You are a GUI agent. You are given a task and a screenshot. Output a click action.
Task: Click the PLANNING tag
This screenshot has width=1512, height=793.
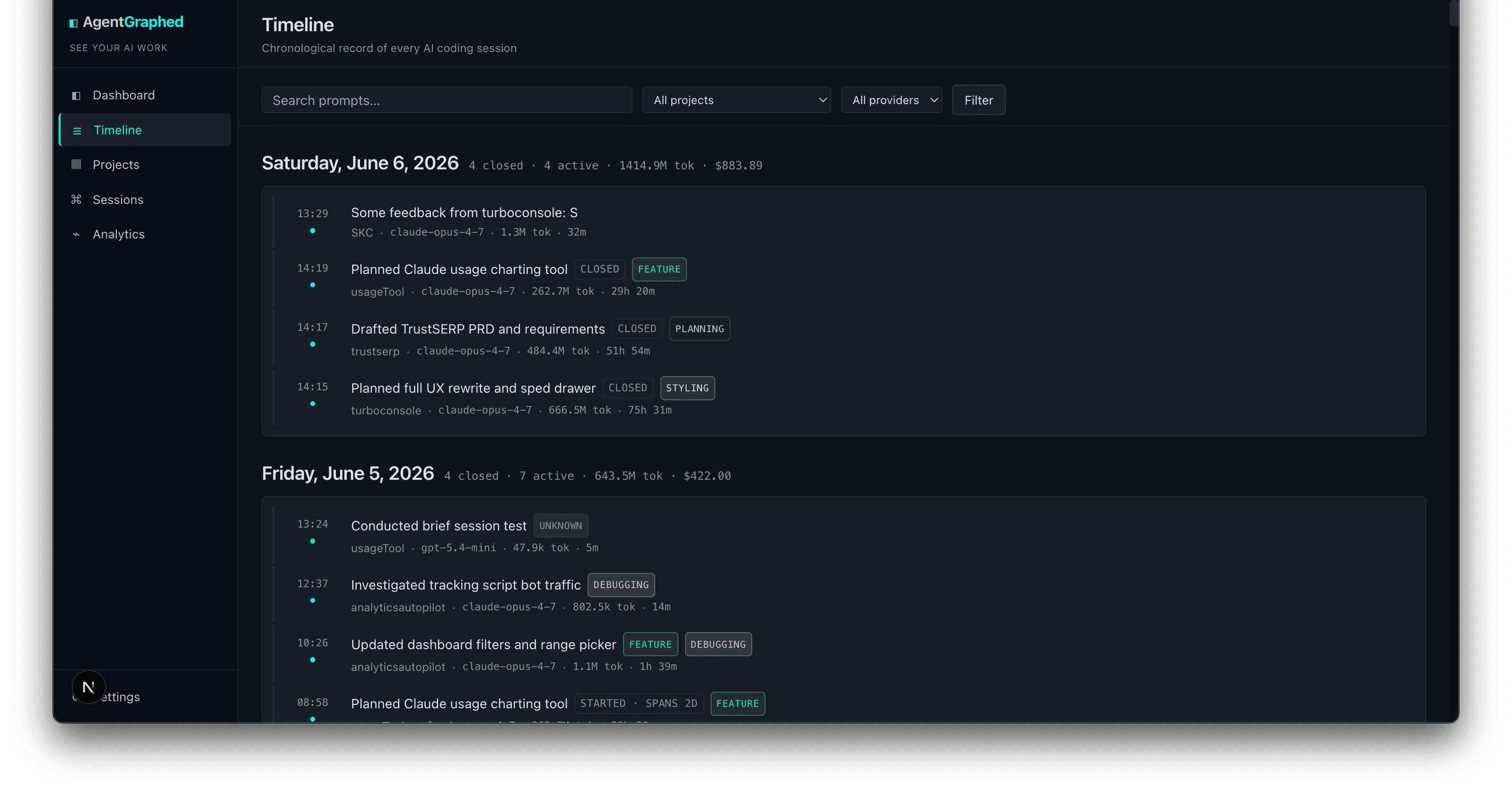click(700, 329)
